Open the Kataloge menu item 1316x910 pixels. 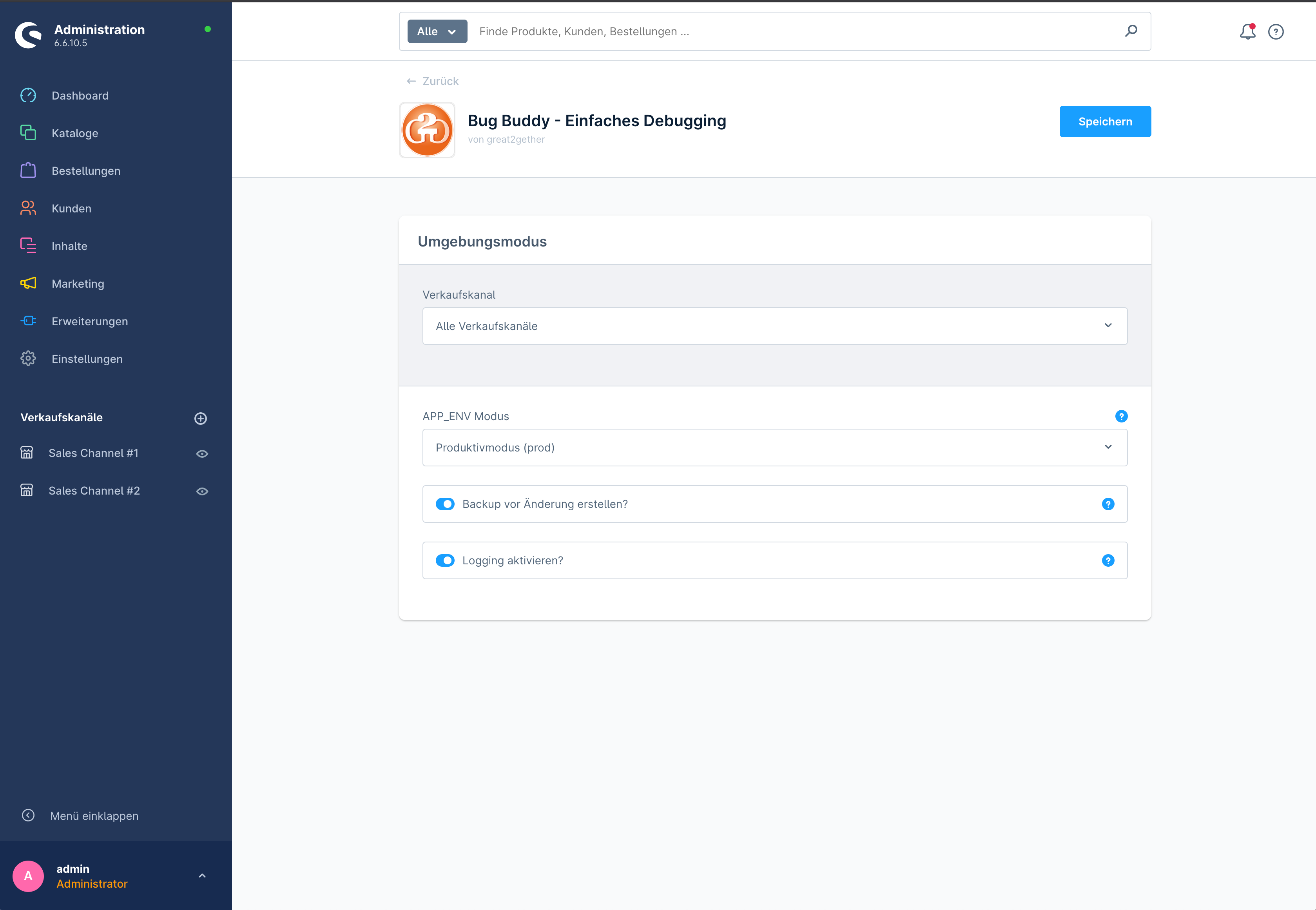[75, 133]
